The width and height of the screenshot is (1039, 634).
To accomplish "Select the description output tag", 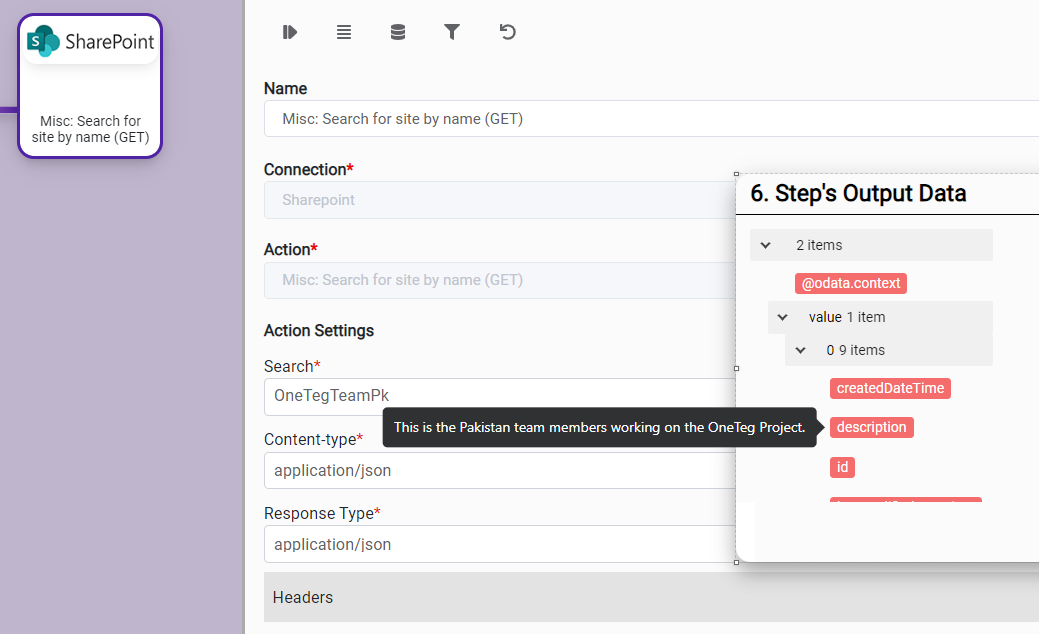I will click(871, 427).
